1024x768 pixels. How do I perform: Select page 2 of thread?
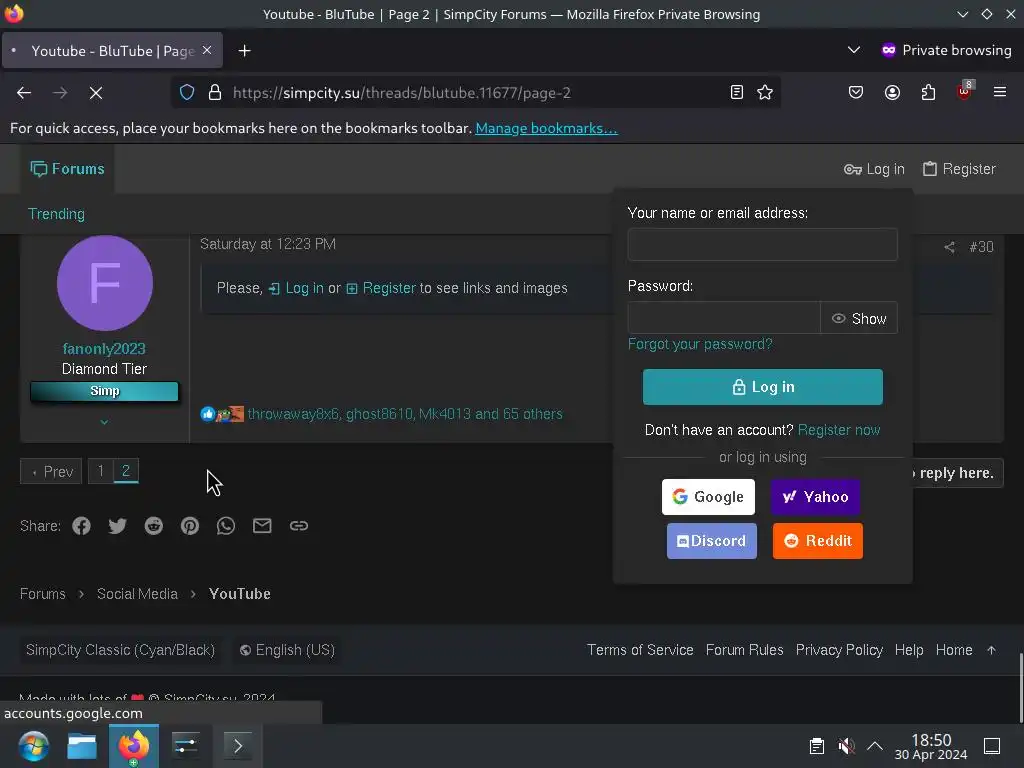pos(126,471)
